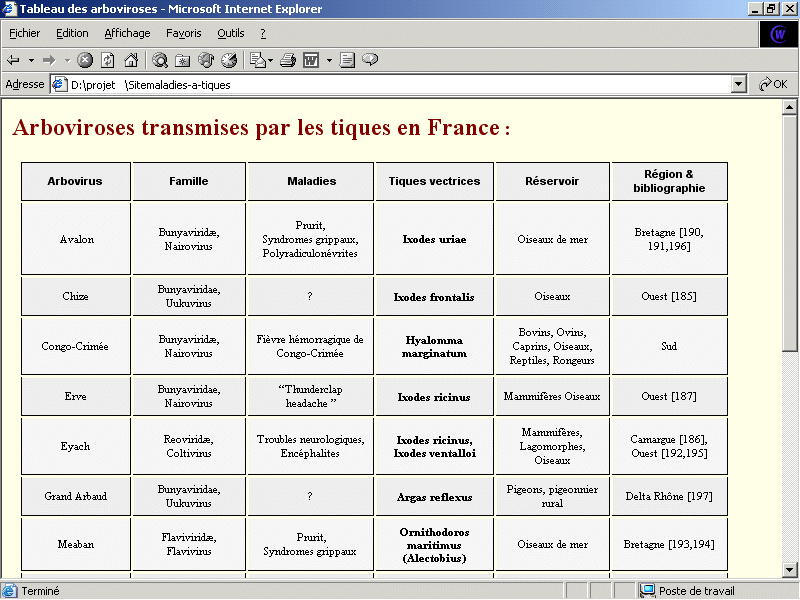Image resolution: width=800 pixels, height=600 pixels.
Task: Click the scrollbar up arrow
Action: [789, 107]
